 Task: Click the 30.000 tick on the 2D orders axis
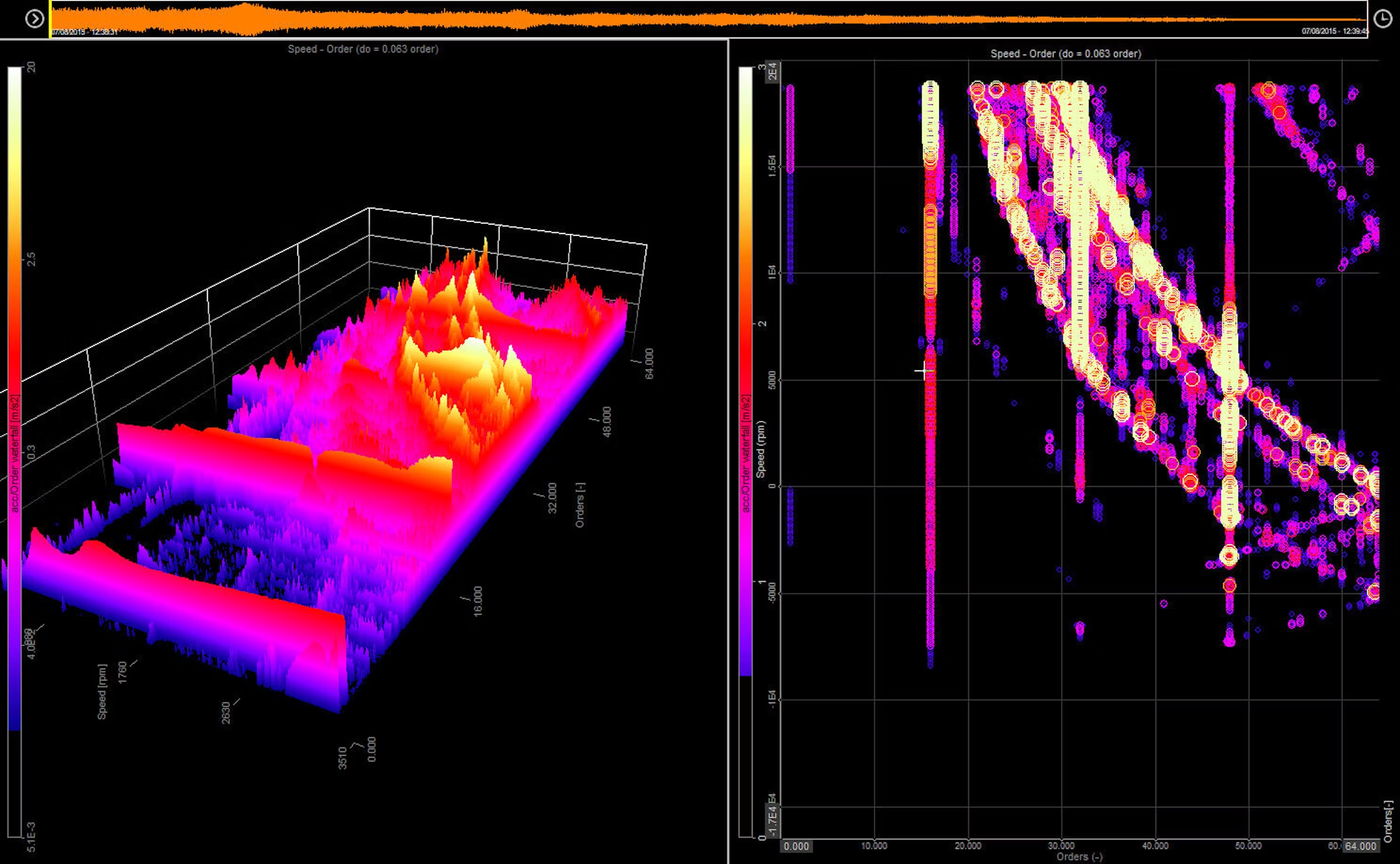click(x=1061, y=846)
